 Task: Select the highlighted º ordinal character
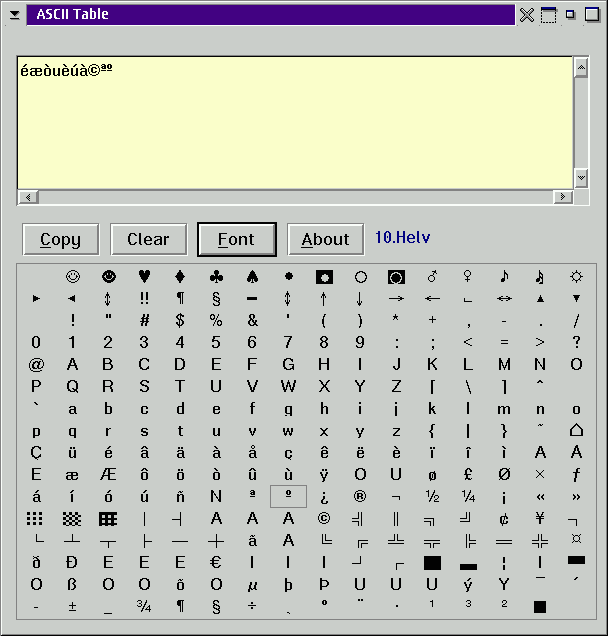pyautogui.click(x=288, y=496)
